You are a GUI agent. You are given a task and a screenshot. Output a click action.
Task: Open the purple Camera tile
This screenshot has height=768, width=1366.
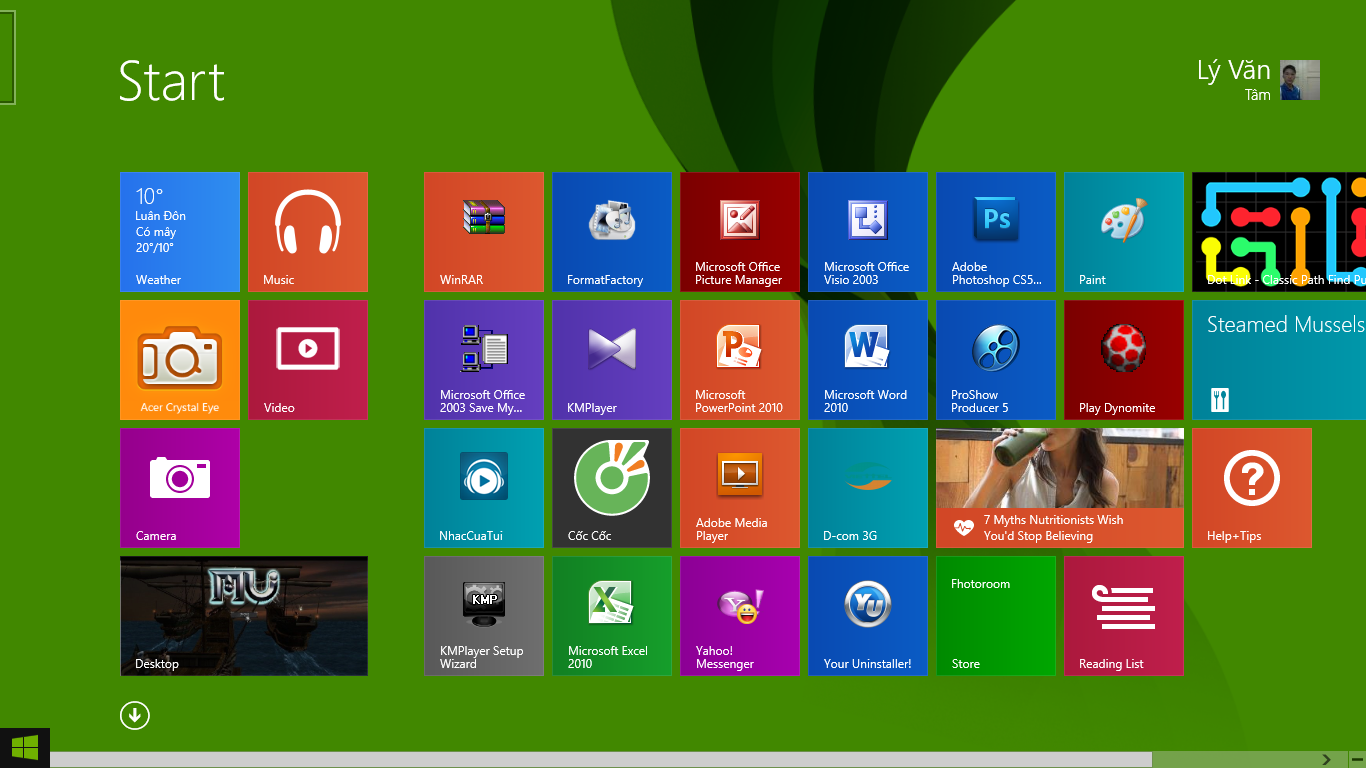180,488
